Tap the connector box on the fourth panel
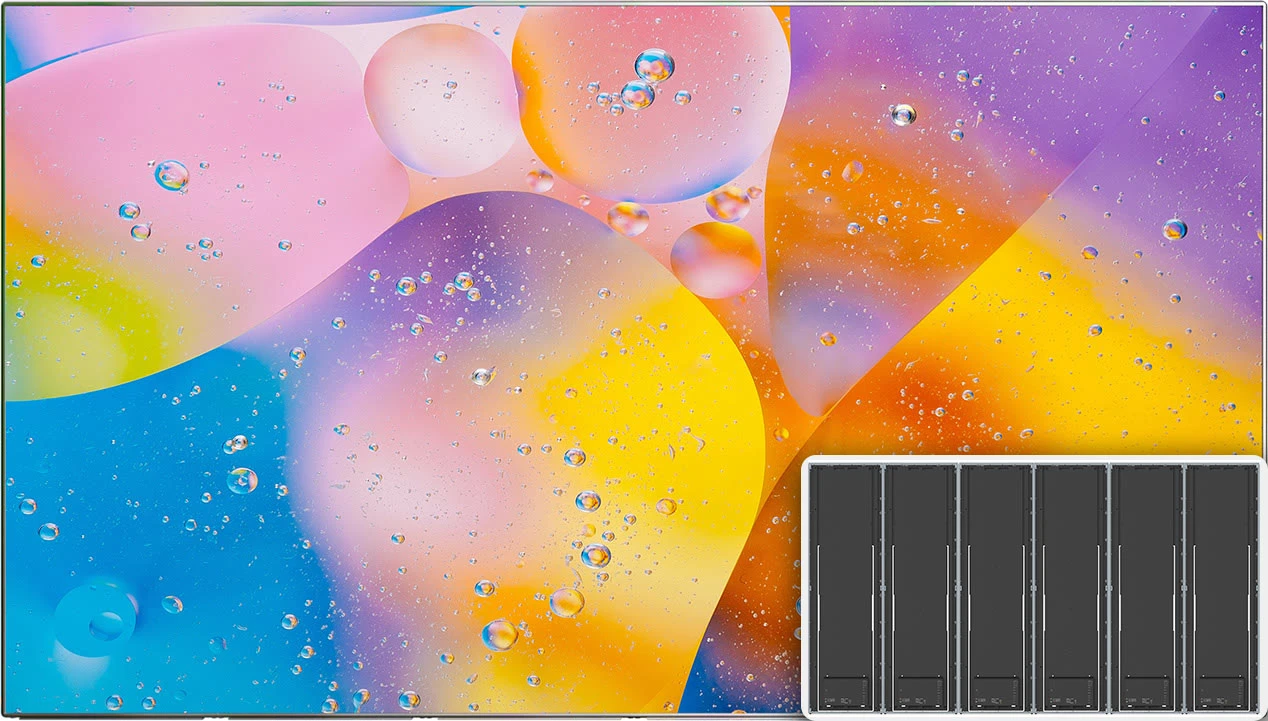 (x=1071, y=692)
